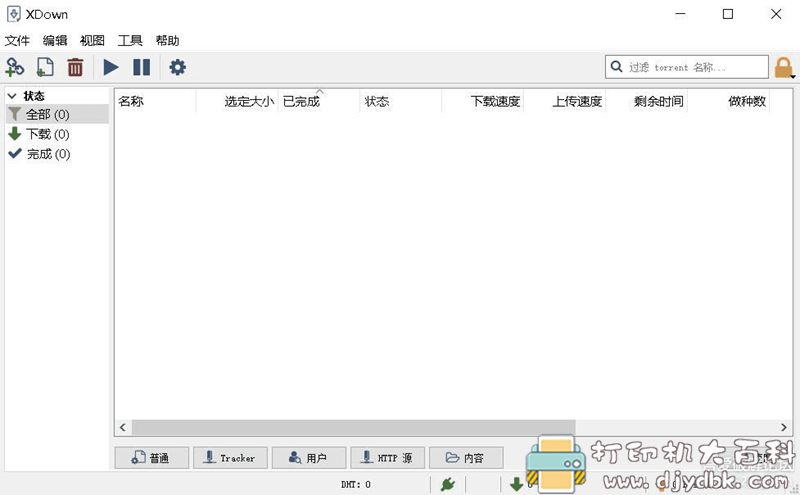The width and height of the screenshot is (800, 495).
Task: Click the add torrent file icon
Action: click(x=45, y=67)
